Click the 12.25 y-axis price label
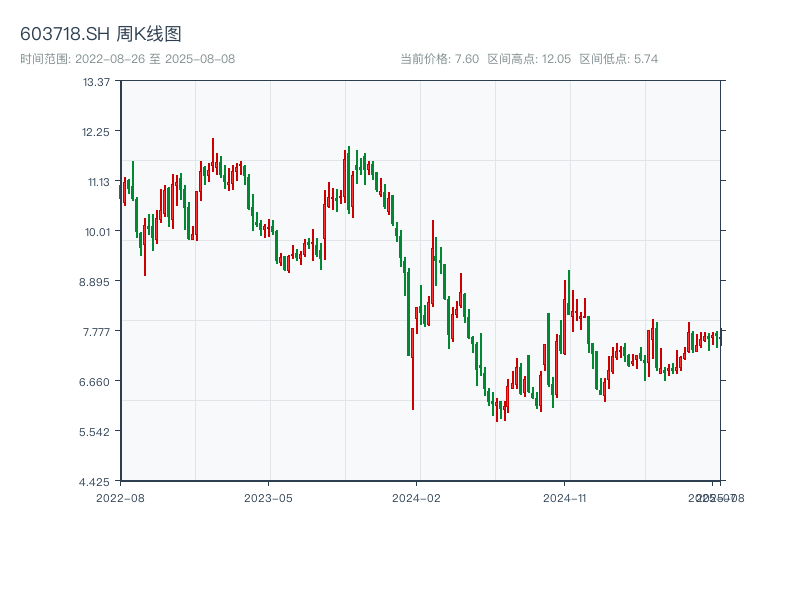800x600 pixels. (97, 131)
